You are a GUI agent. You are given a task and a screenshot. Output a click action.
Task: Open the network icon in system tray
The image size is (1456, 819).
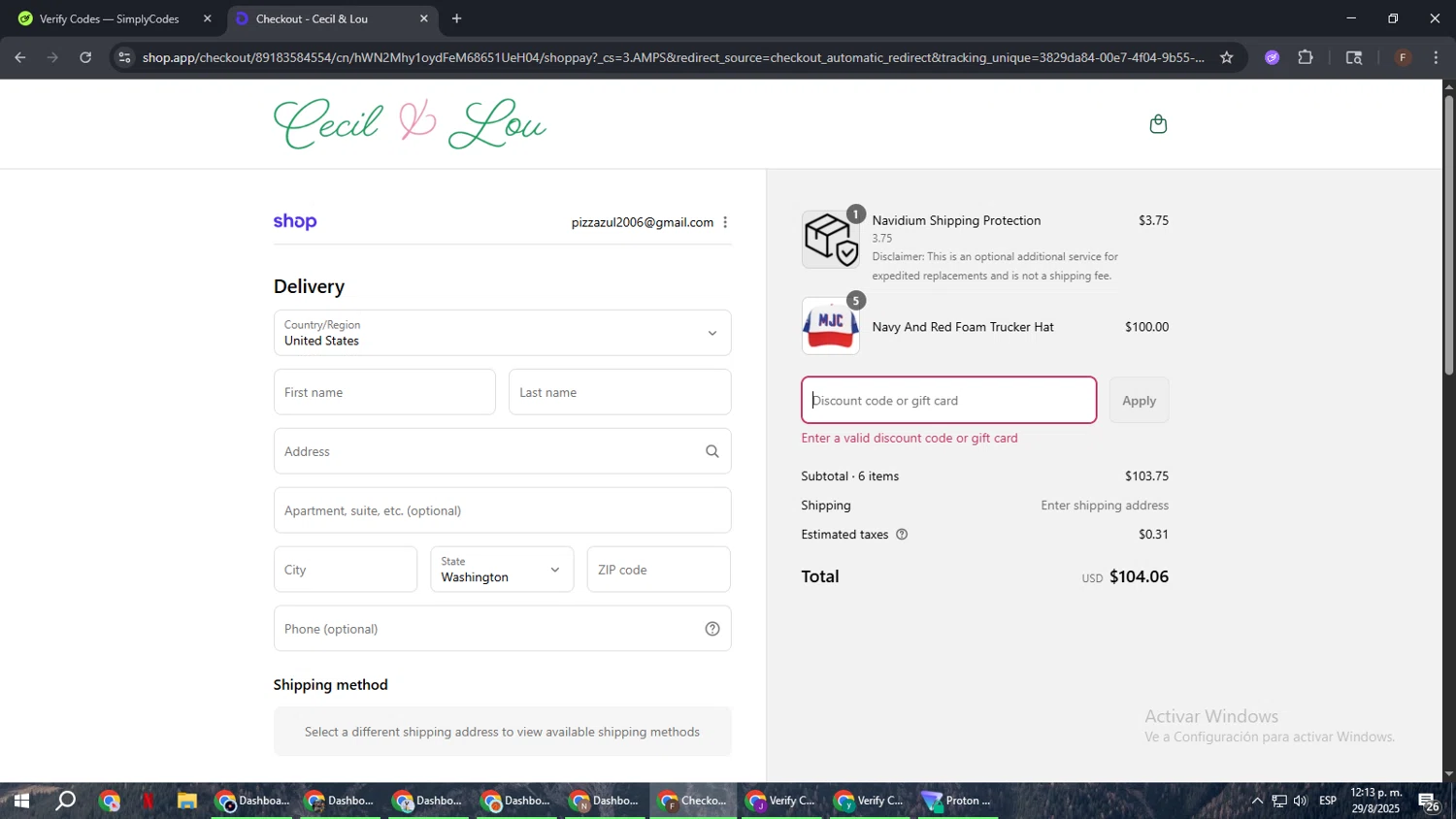(1279, 801)
